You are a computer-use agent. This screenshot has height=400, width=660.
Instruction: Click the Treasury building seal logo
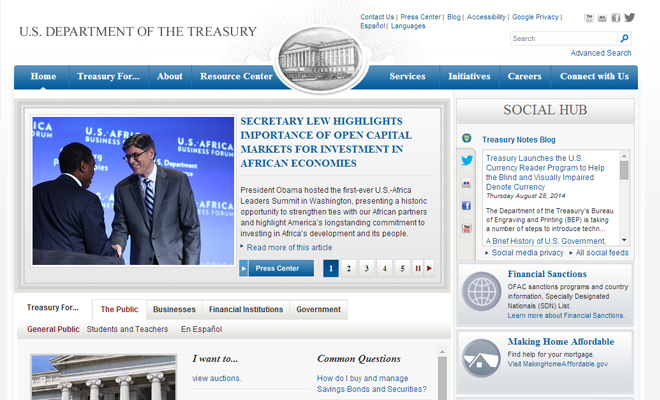click(x=321, y=59)
